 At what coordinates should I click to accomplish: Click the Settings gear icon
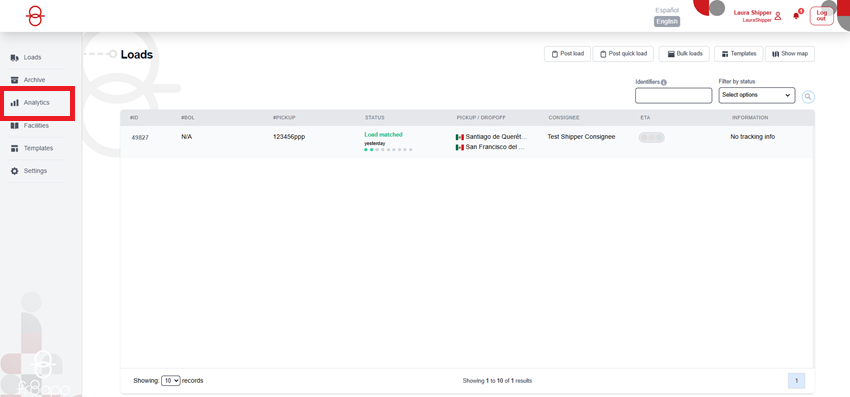(15, 171)
